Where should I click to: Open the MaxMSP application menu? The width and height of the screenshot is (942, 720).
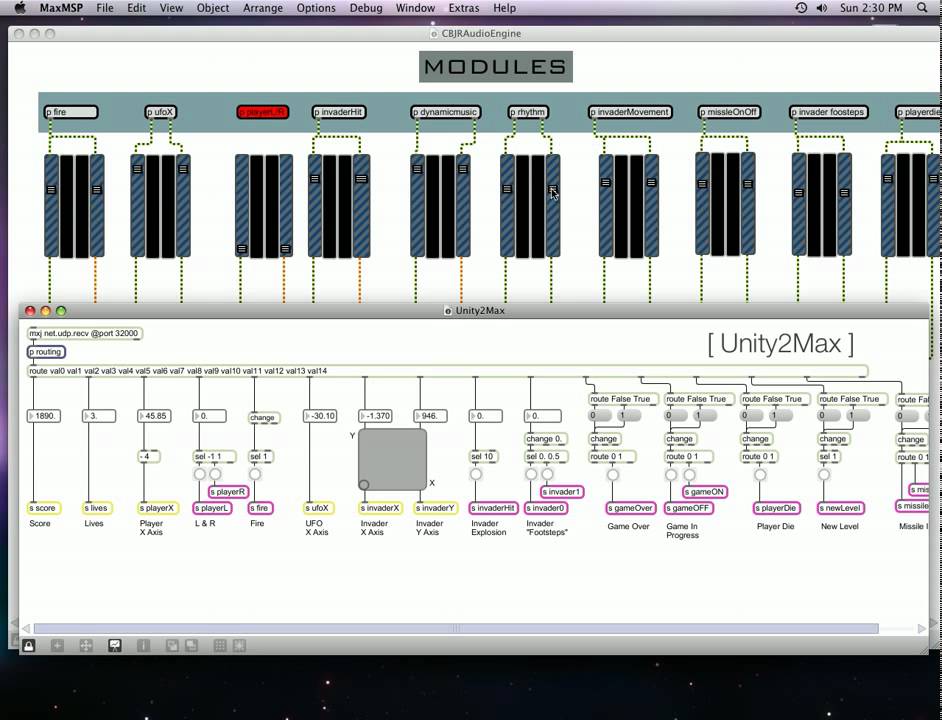click(x=61, y=8)
